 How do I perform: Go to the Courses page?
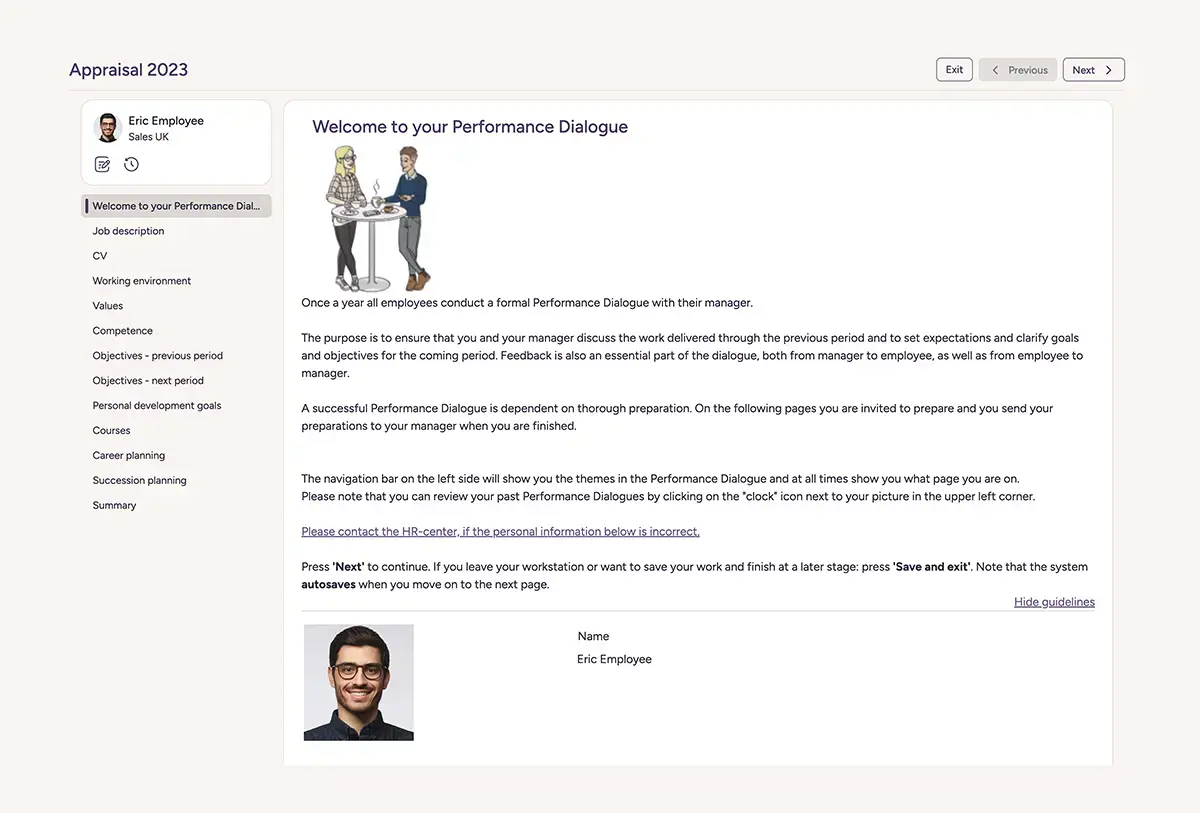(112, 431)
